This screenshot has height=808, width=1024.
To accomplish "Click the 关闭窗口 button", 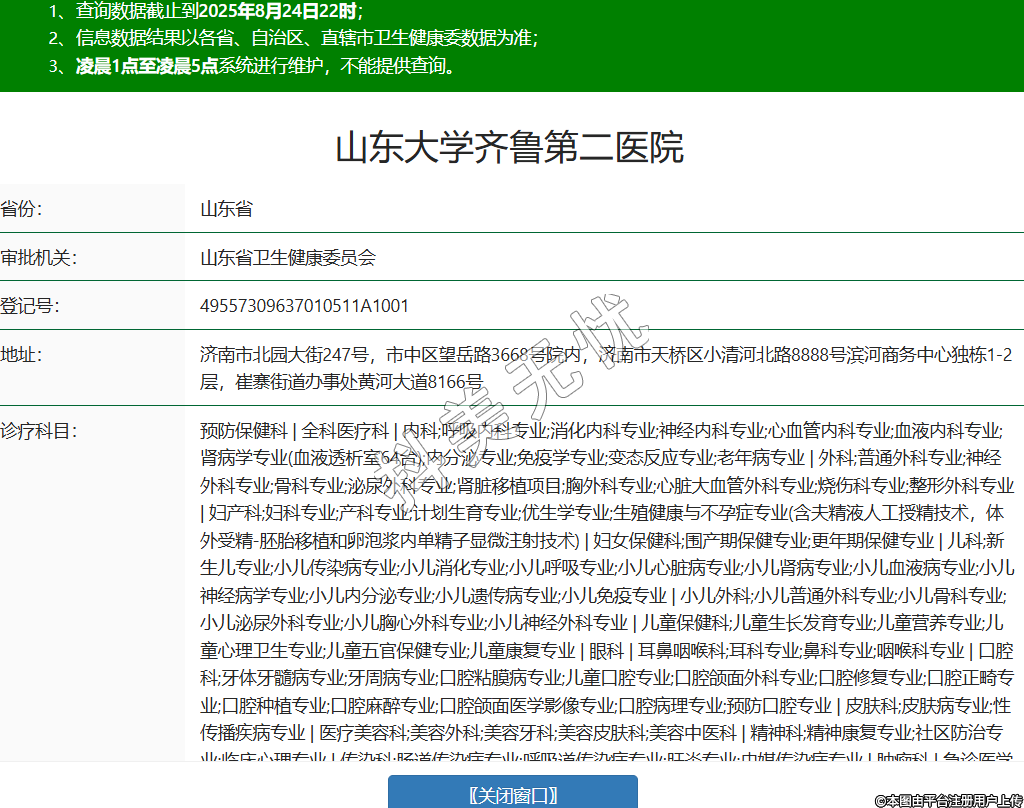I will [x=512, y=794].
